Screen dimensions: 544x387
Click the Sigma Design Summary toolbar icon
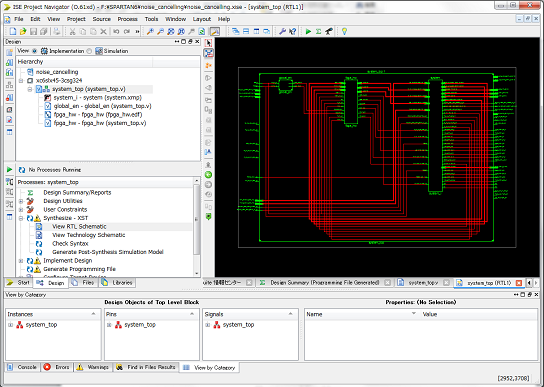[318, 32]
